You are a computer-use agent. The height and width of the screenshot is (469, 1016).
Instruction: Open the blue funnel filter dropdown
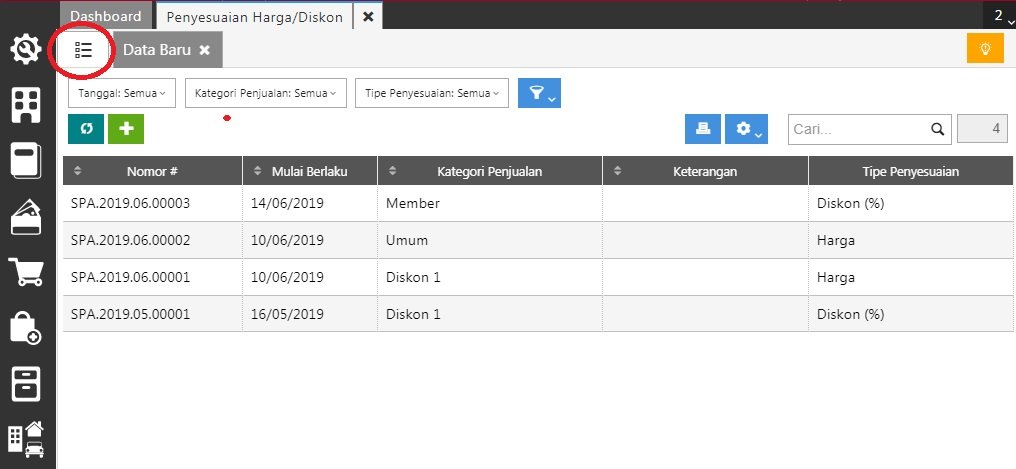click(539, 93)
